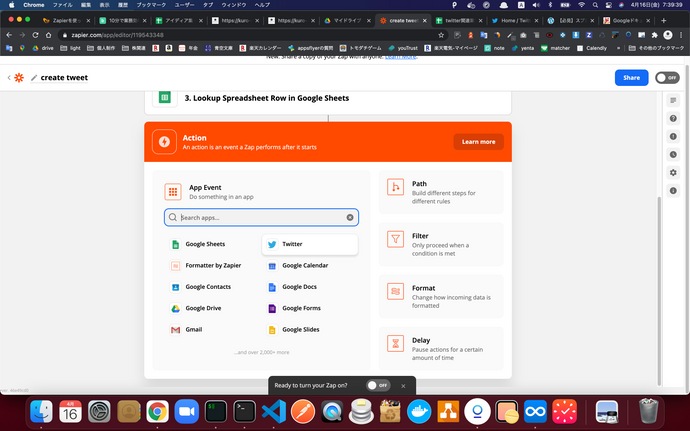Add a Delay step
Viewport: 690px width, 431px height.
coord(441,348)
